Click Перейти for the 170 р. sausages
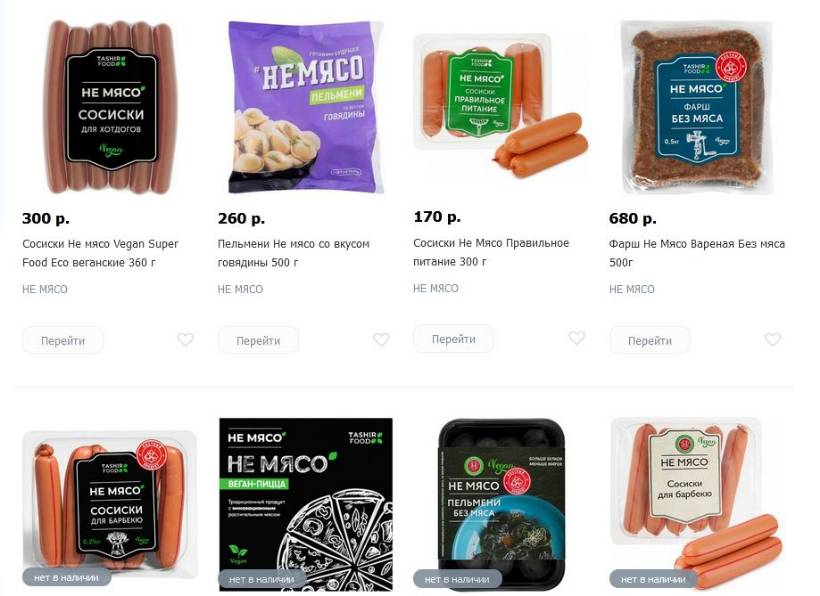The height and width of the screenshot is (596, 820). [x=454, y=339]
